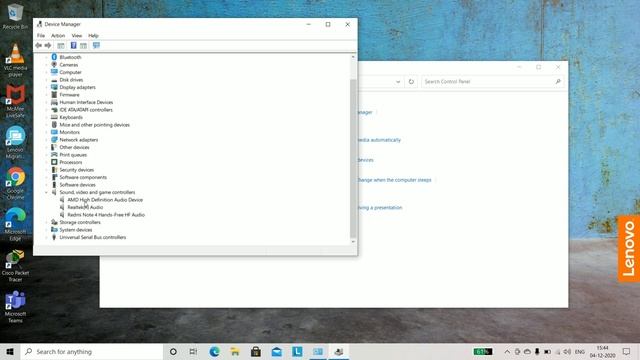This screenshot has height=360, width=640.
Task: Open the notification center icon
Action: tap(627, 351)
